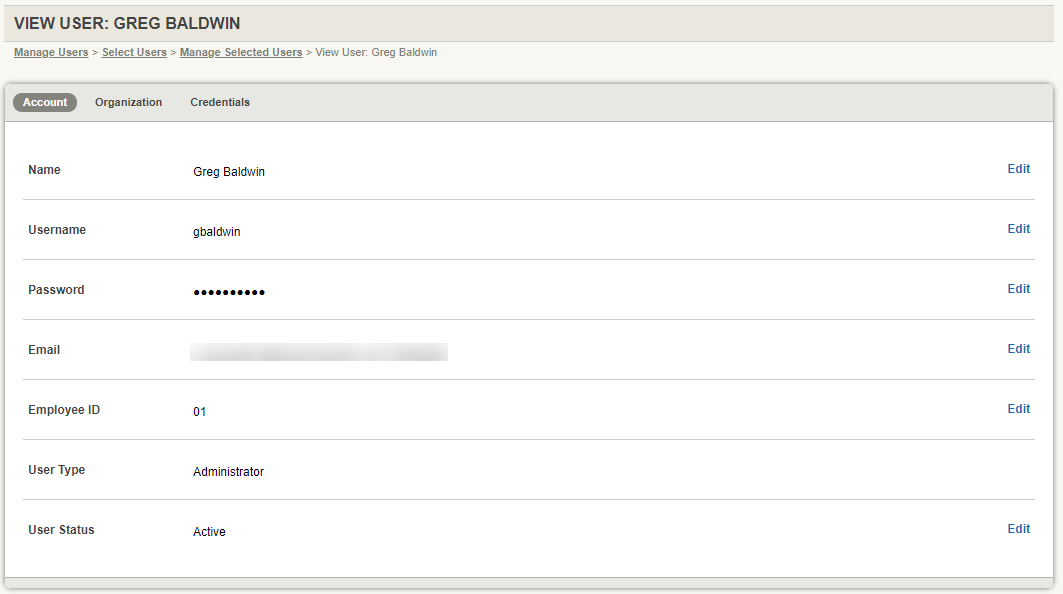Image resolution: width=1063 pixels, height=594 pixels.
Task: Edit the Email address
Action: click(x=1018, y=349)
